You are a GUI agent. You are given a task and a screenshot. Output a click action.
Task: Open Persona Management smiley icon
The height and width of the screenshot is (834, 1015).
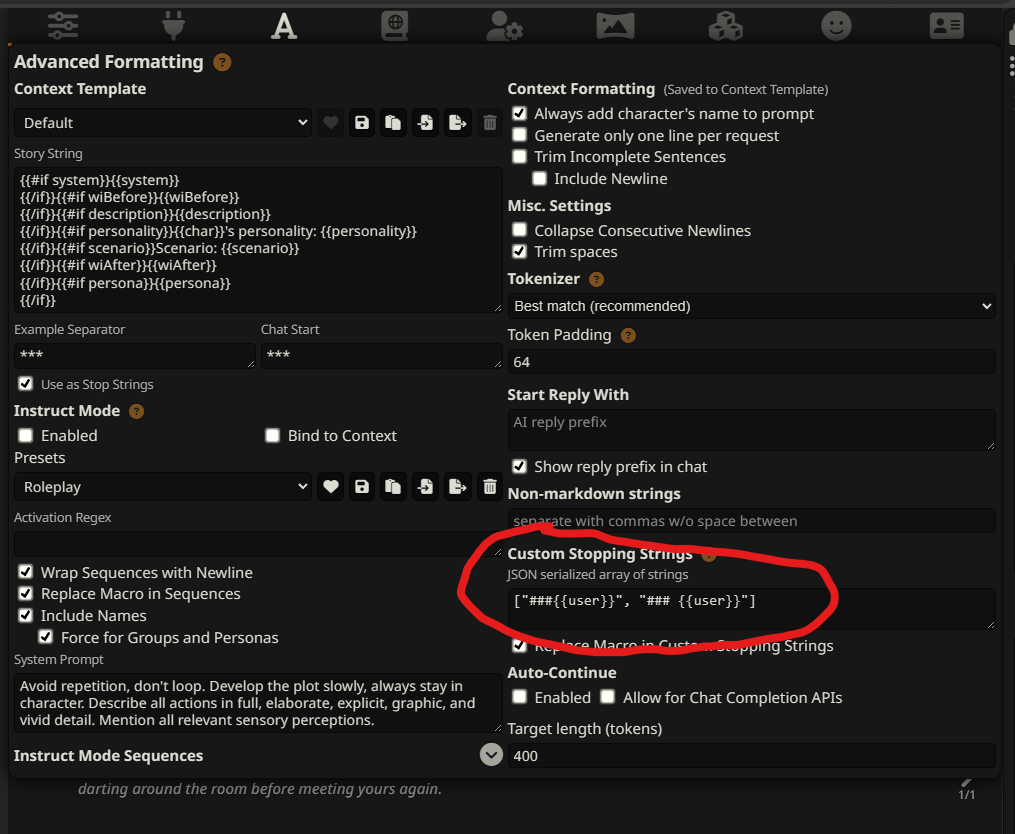[x=836, y=25]
